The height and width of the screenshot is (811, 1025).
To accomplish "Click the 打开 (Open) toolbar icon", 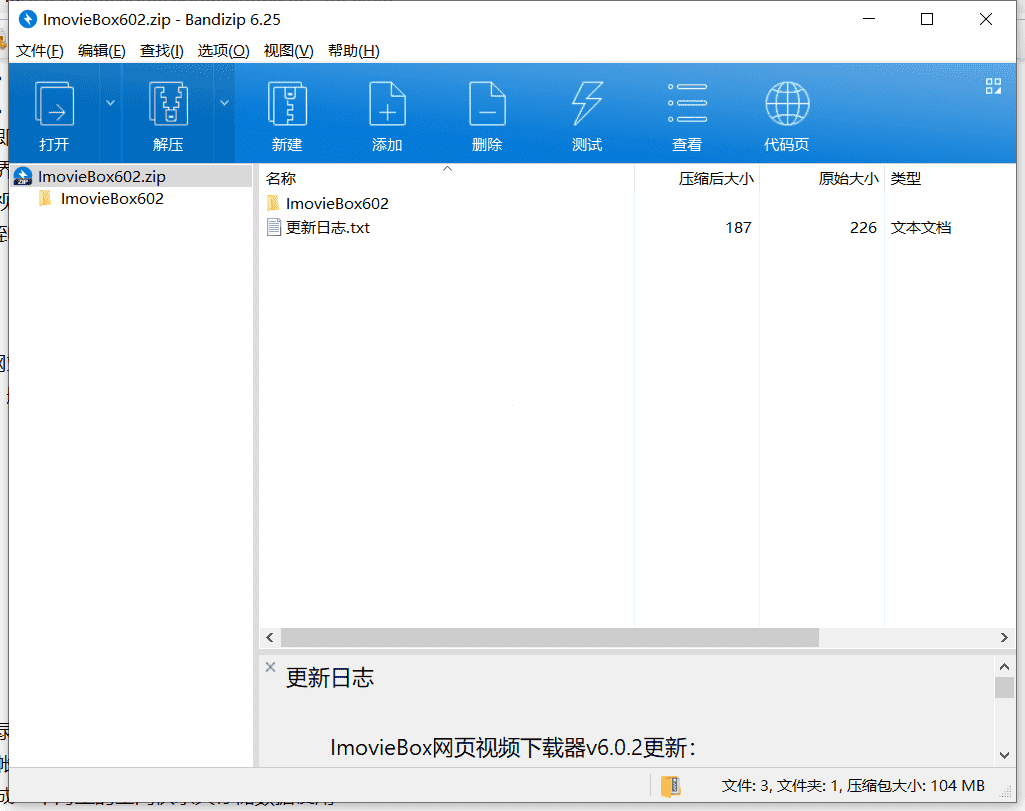I will [54, 104].
